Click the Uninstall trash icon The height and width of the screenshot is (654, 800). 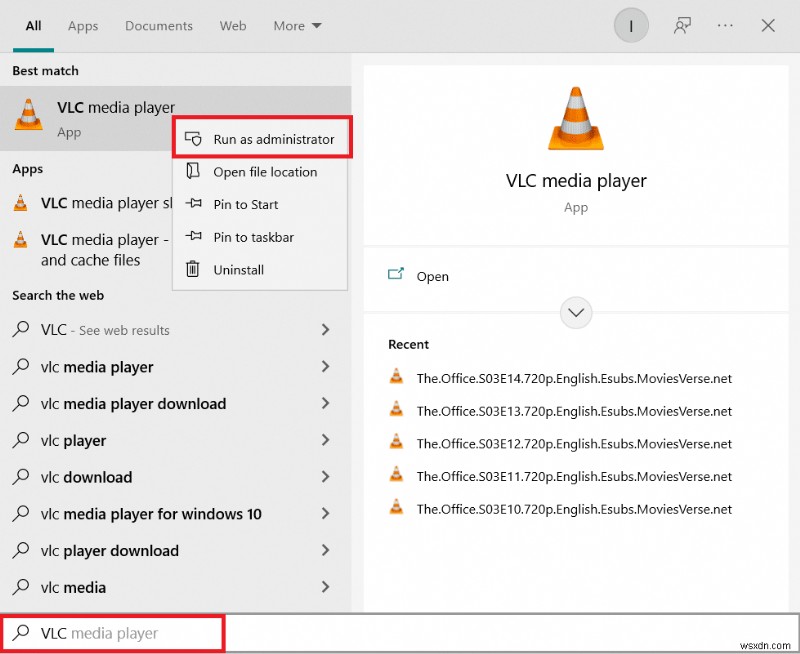tap(191, 270)
